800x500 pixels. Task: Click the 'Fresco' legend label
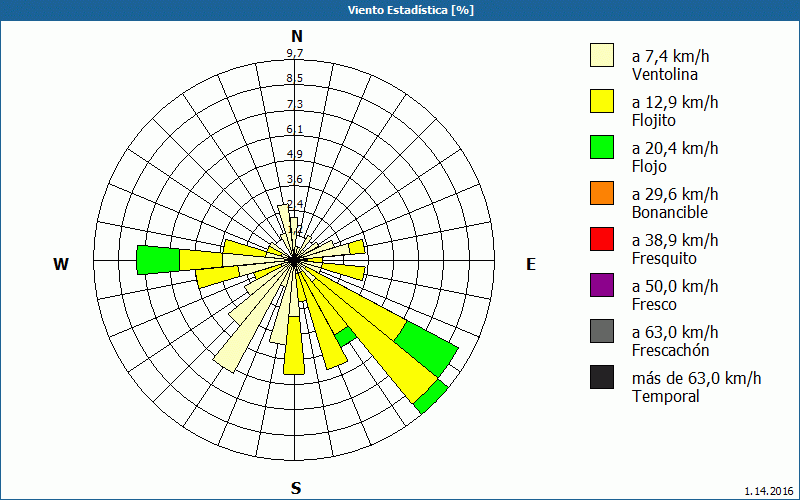[x=655, y=305]
